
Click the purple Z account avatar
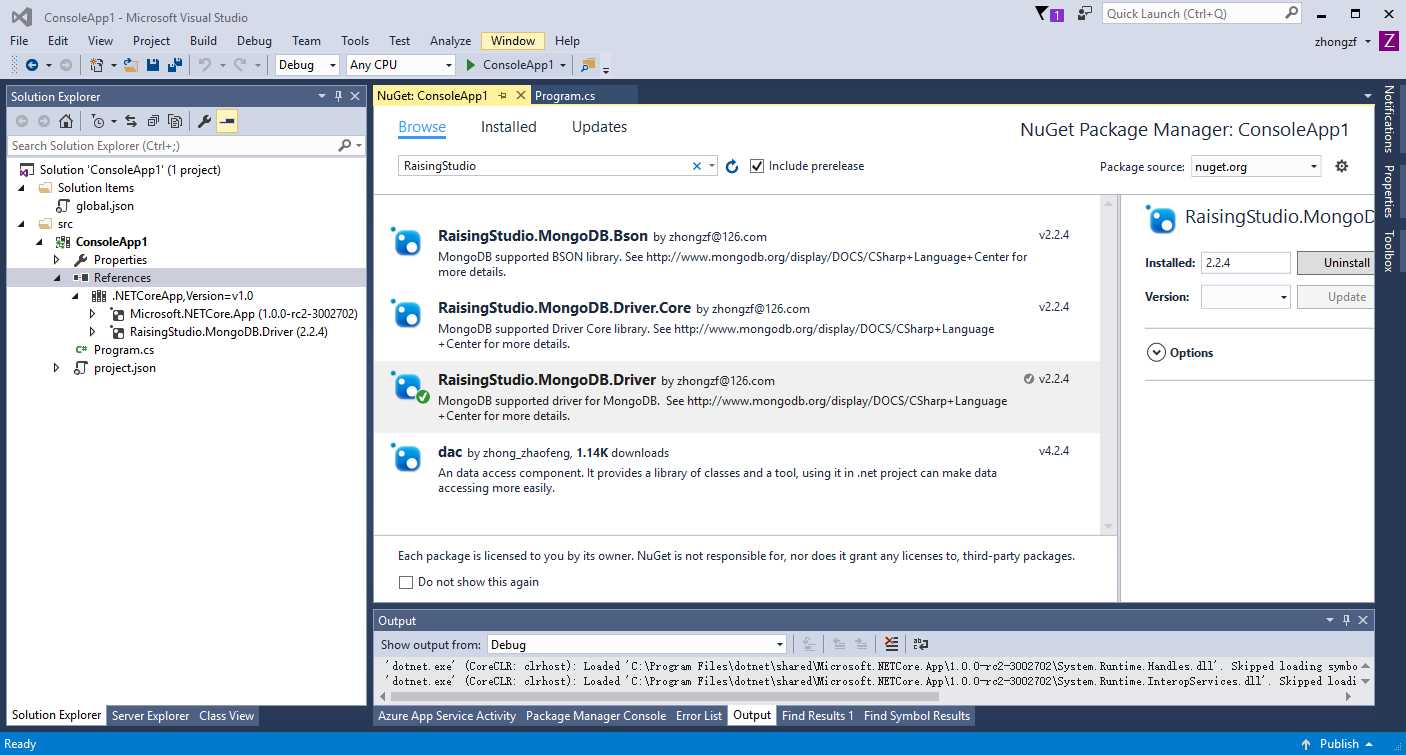pyautogui.click(x=1389, y=41)
